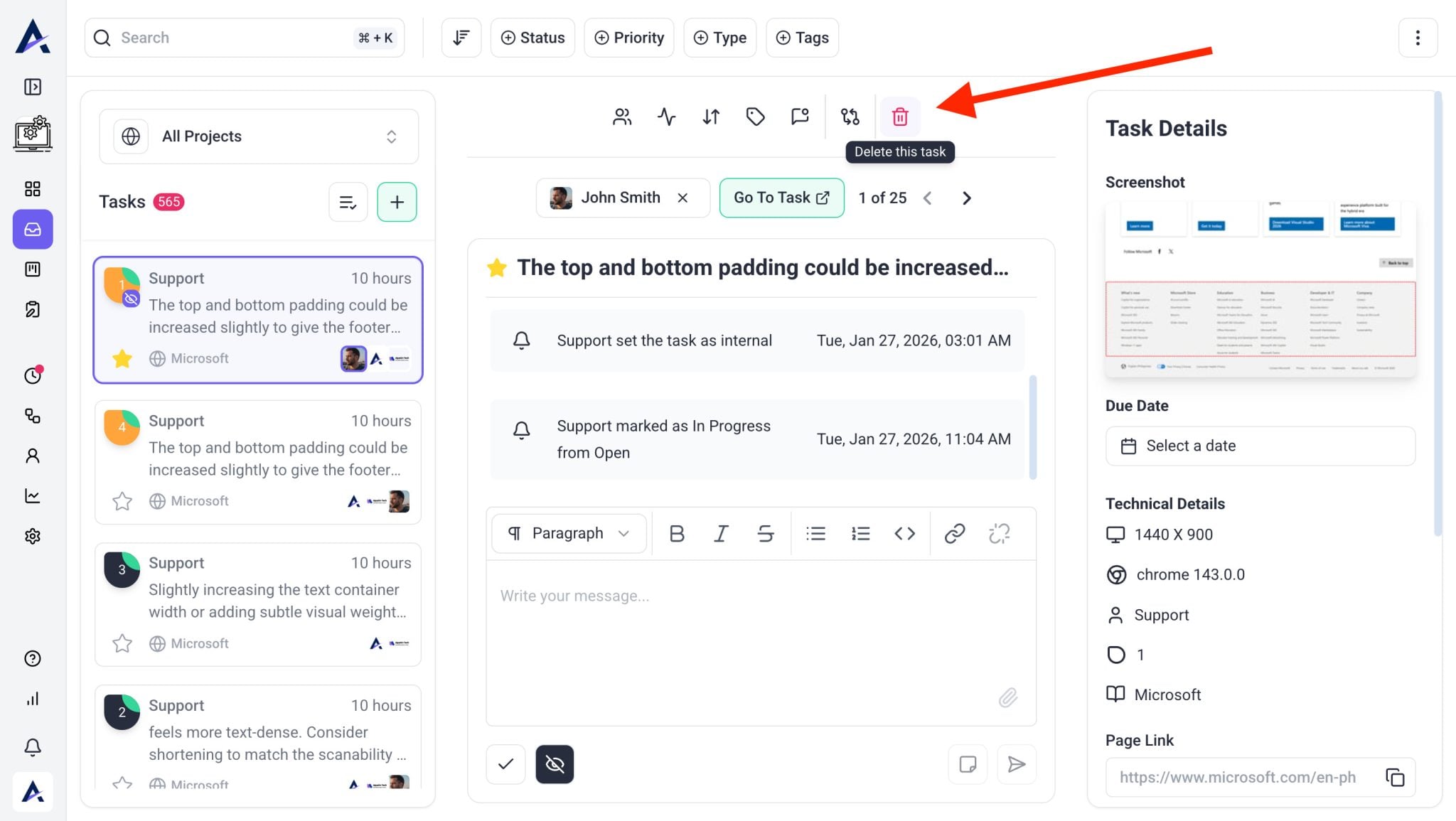This screenshot has width=1456, height=821.
Task: Click the green add new task button
Action: point(397,202)
